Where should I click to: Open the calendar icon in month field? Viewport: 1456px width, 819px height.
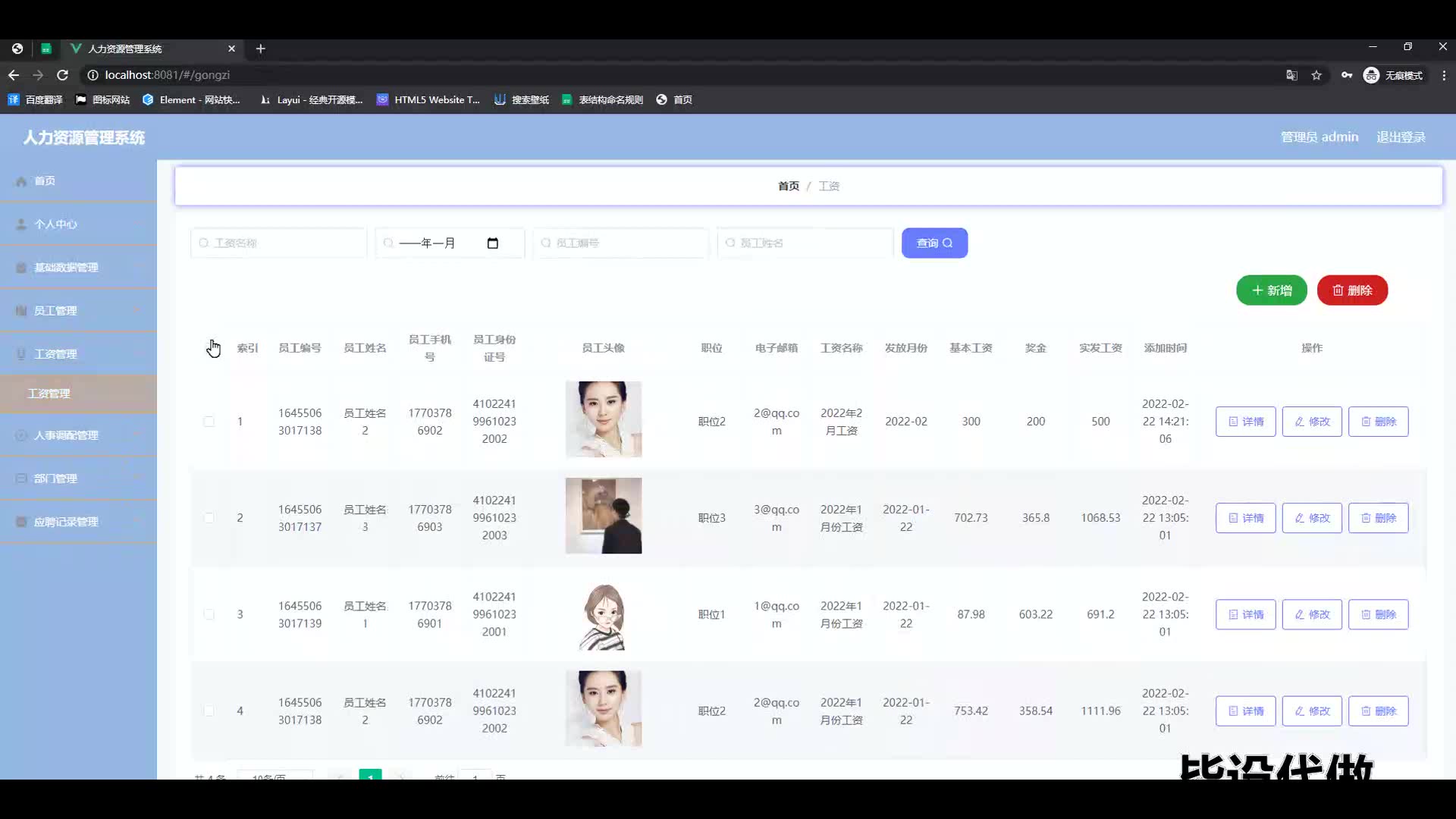(x=493, y=243)
